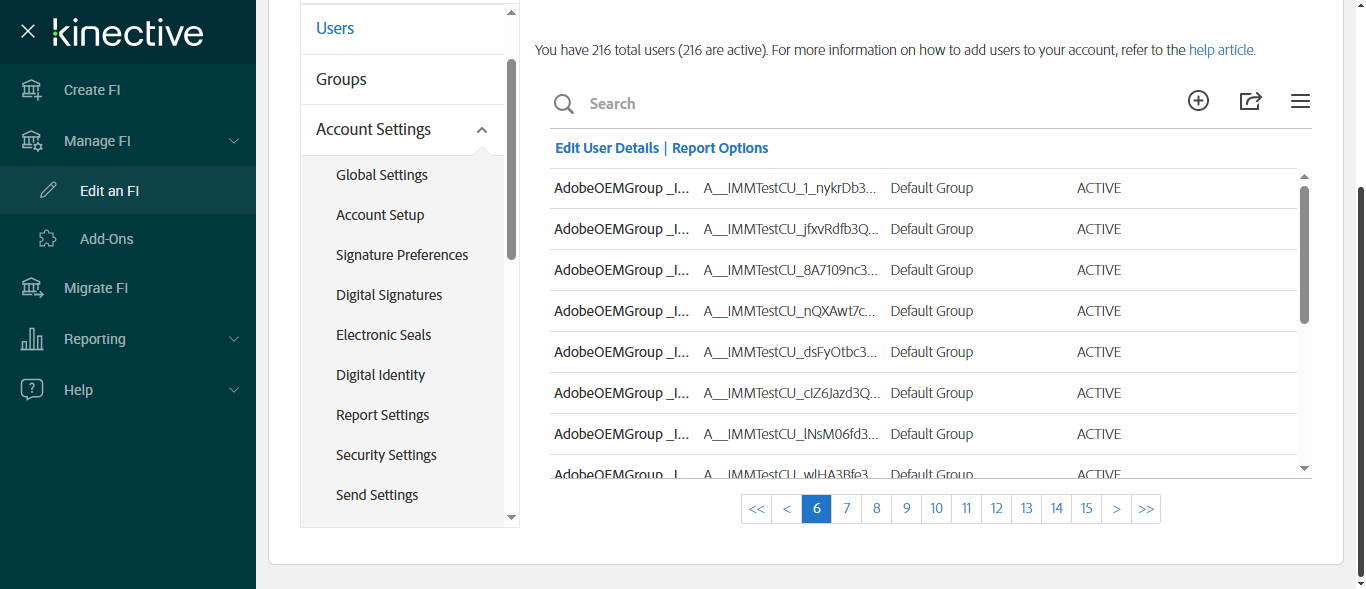This screenshot has height=589, width=1366.
Task: Click the Migrate FI icon
Action: coord(32,288)
